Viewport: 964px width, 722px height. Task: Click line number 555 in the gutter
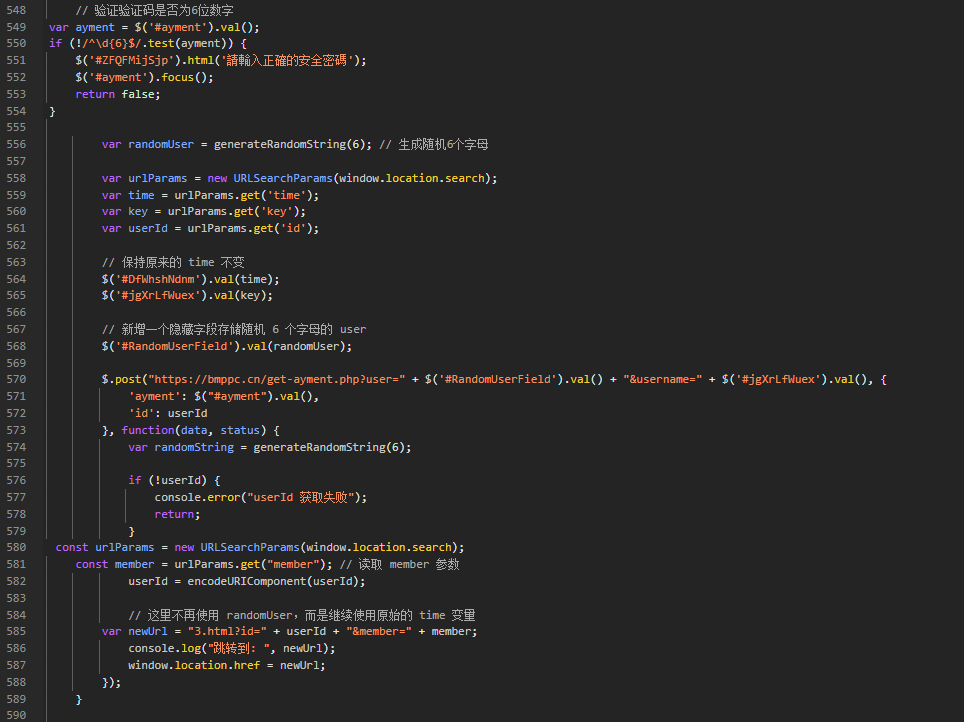tap(17, 127)
